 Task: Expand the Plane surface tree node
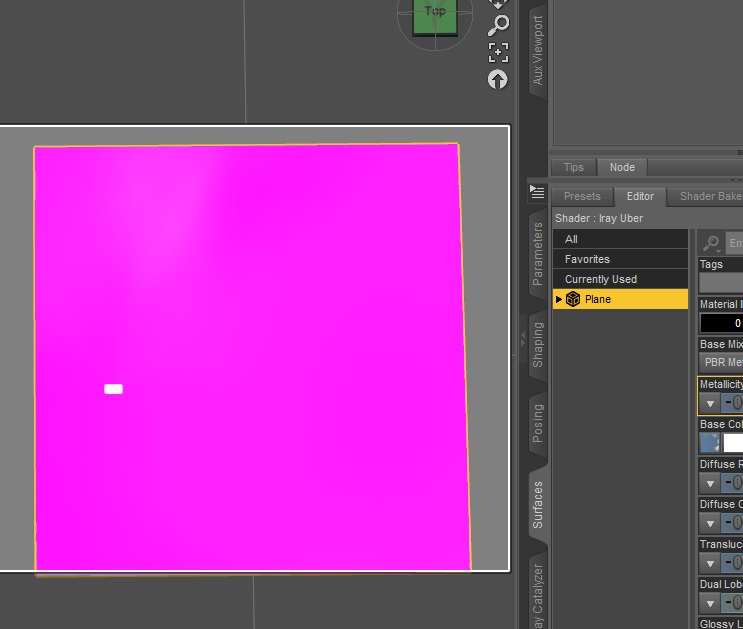click(x=559, y=299)
